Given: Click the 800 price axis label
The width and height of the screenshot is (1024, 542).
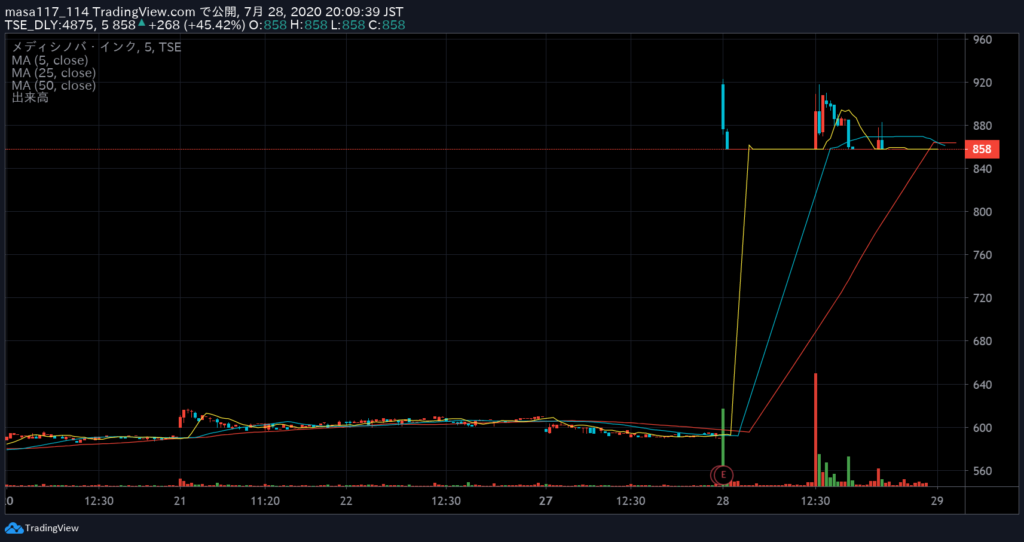Looking at the screenshot, I should click(x=982, y=212).
